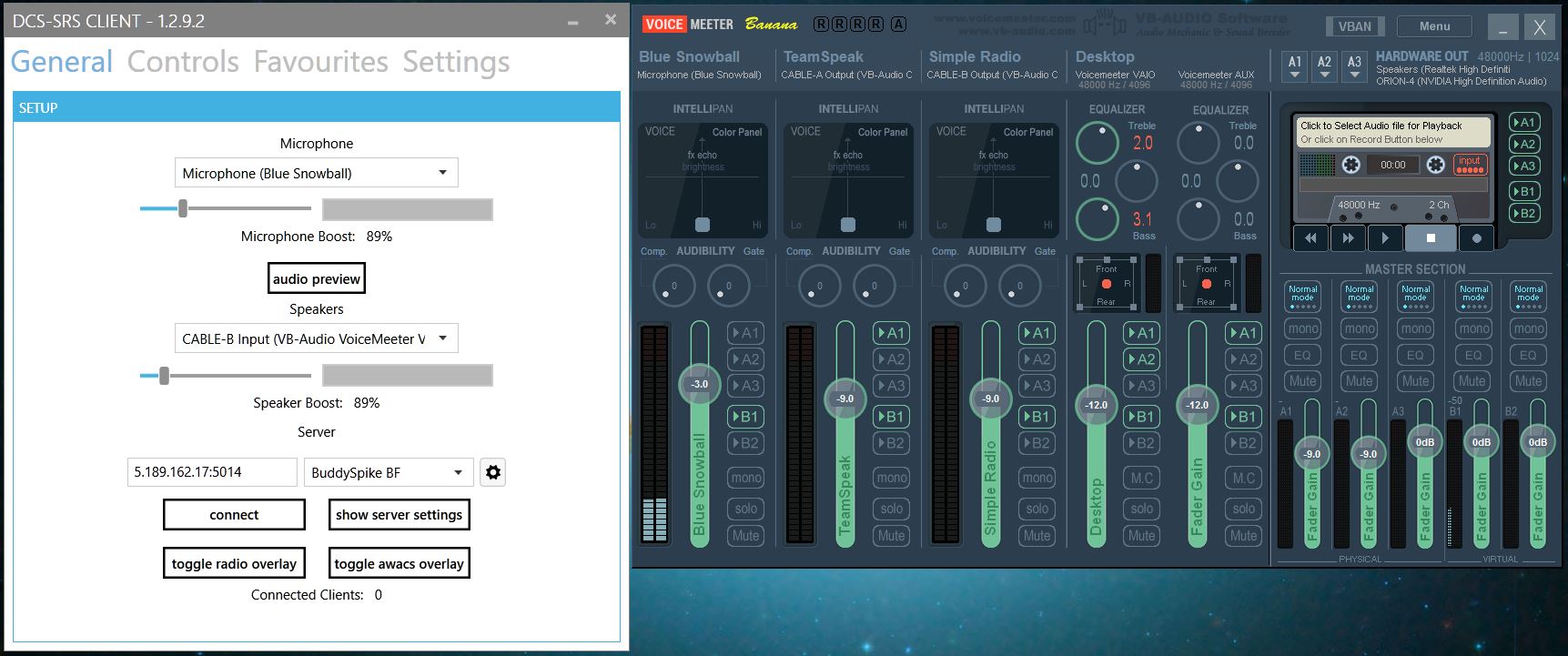Click cassette 'Click to Select Audio file' area
This screenshot has height=656, width=1568.
point(1393,132)
